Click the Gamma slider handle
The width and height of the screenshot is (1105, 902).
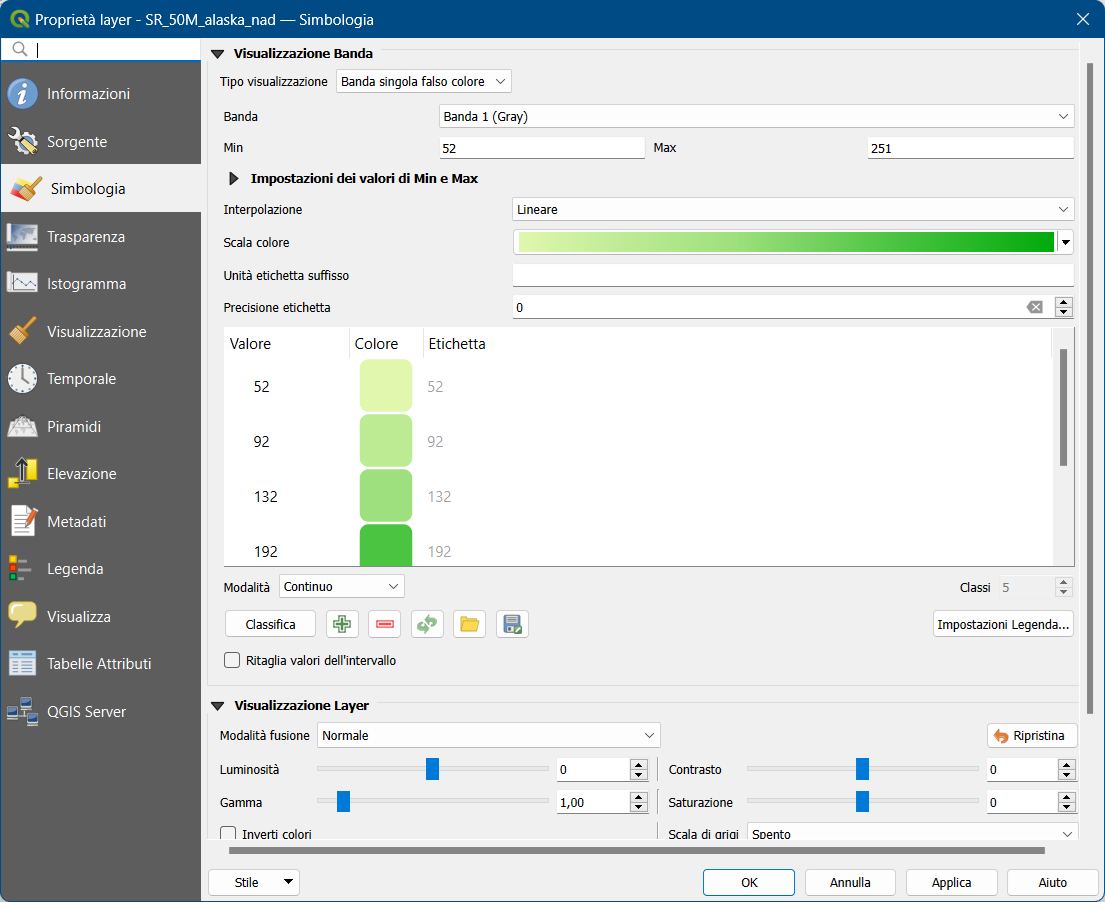click(343, 801)
